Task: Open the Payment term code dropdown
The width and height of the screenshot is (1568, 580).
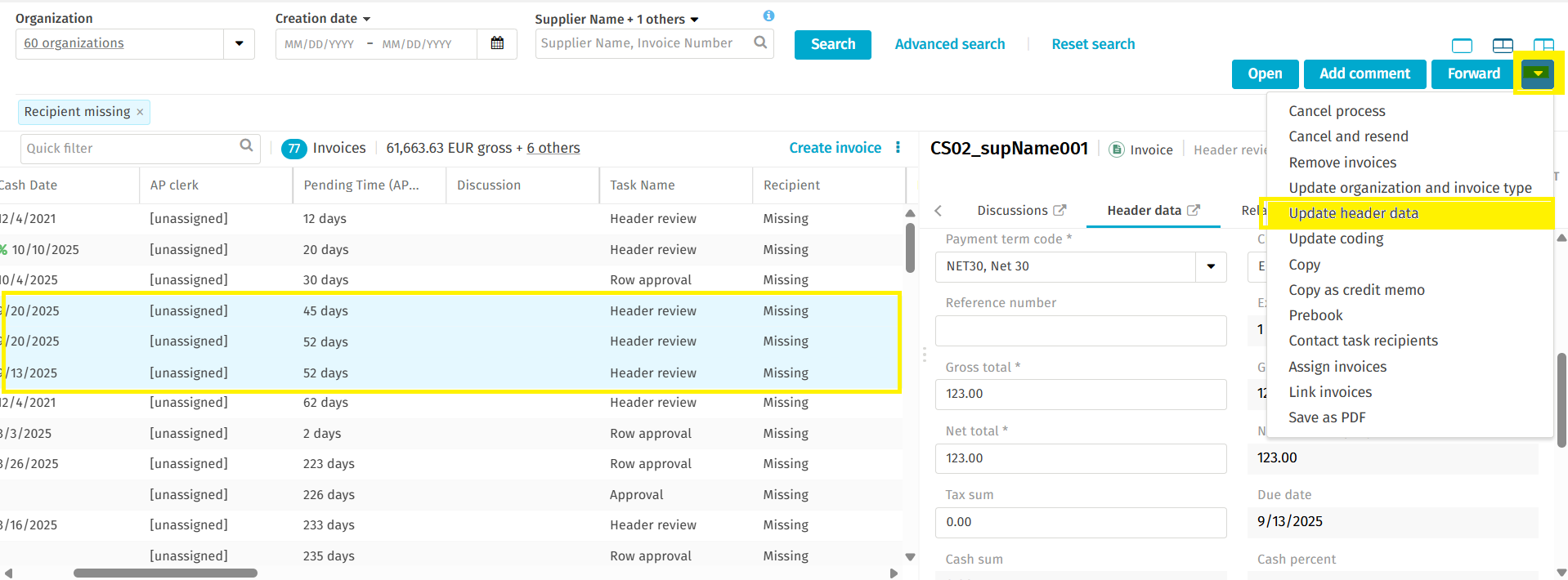Action: coord(1211,266)
